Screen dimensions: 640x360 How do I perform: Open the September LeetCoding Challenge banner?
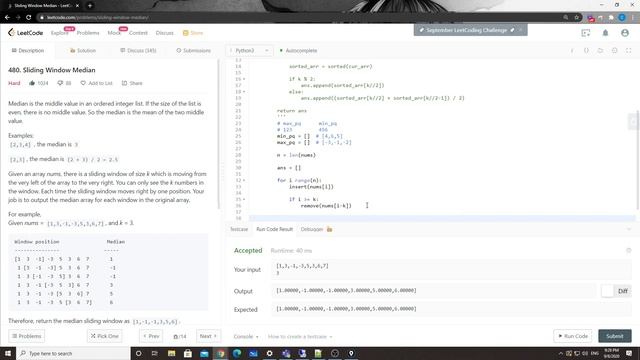click(x=466, y=30)
